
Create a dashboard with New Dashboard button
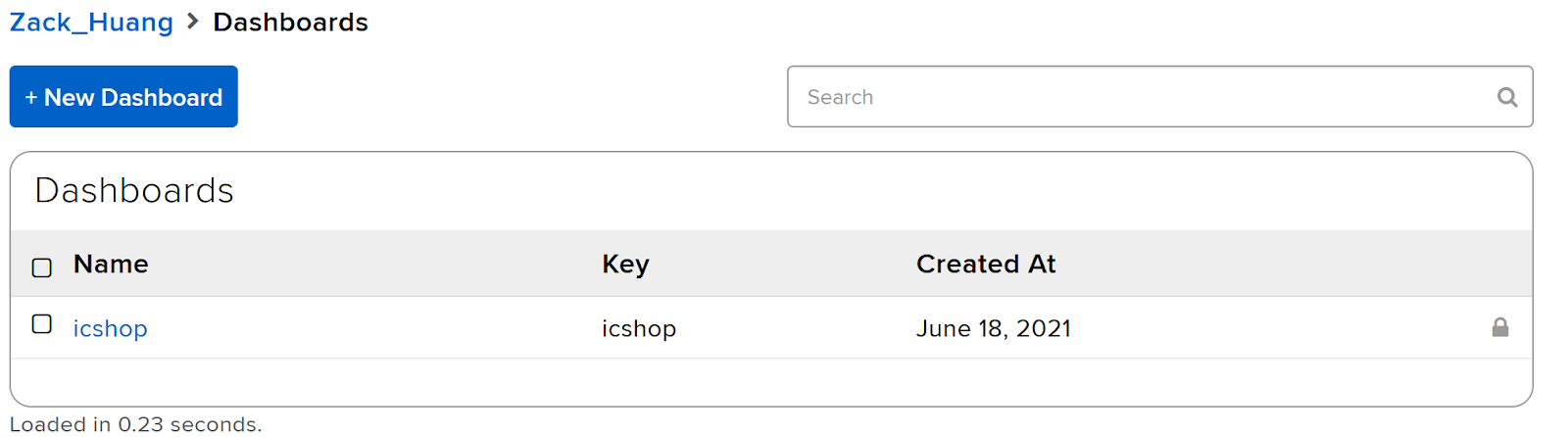tap(123, 96)
